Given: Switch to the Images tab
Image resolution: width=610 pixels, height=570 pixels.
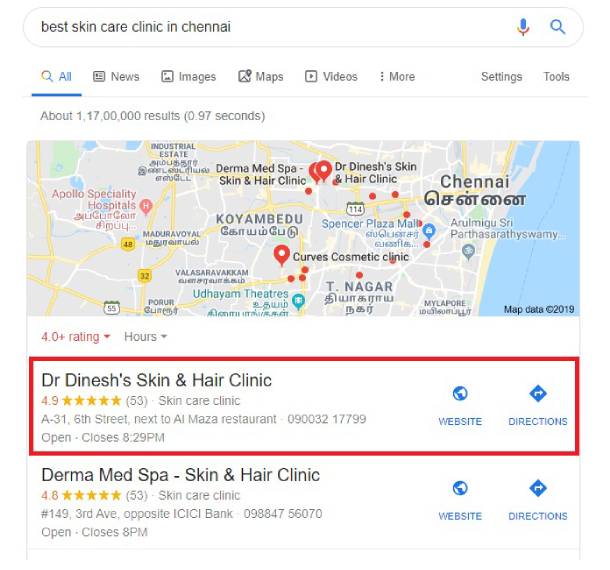Looking at the screenshot, I should pyautogui.click(x=189, y=77).
